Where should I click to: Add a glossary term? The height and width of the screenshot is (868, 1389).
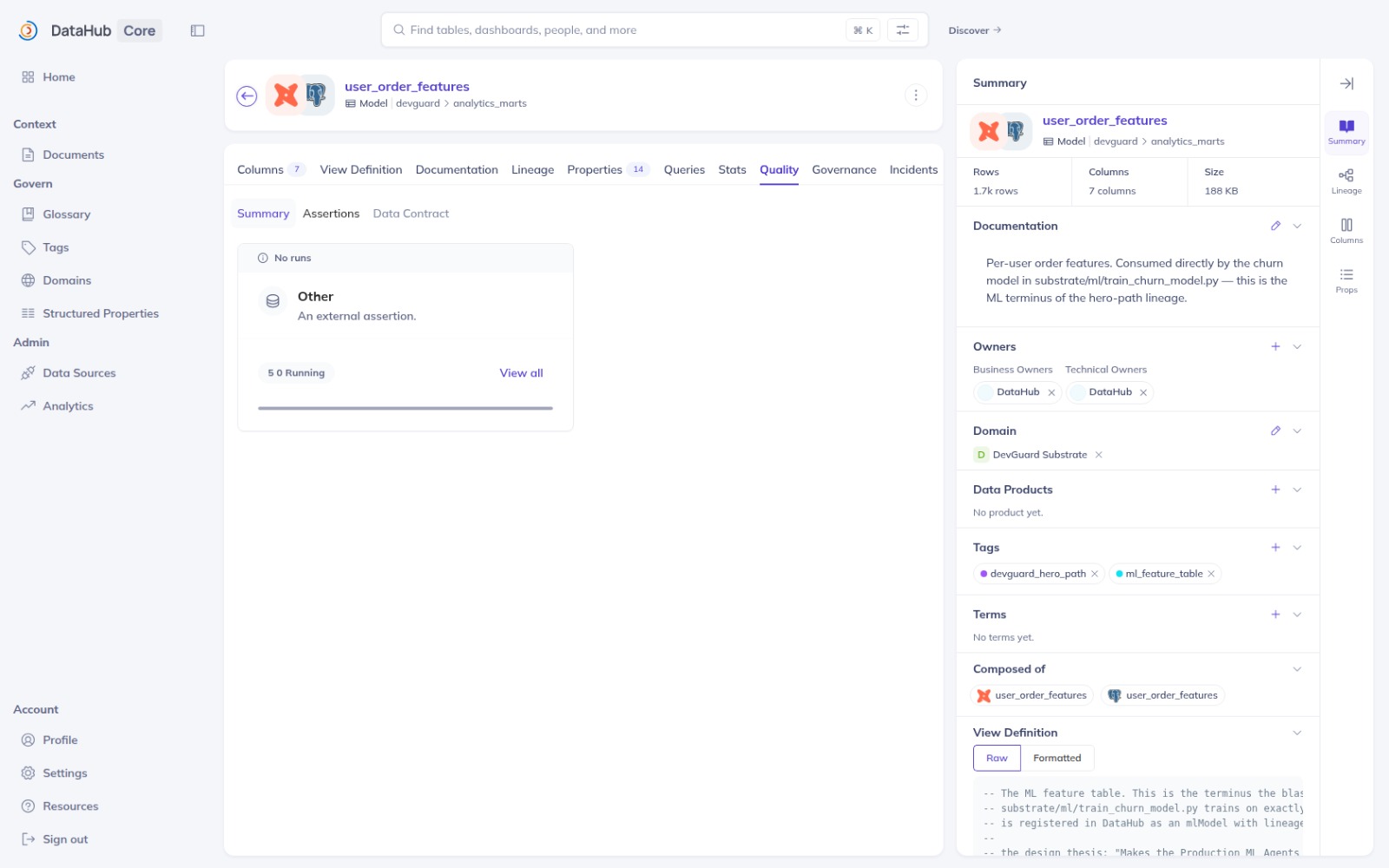1275,615
